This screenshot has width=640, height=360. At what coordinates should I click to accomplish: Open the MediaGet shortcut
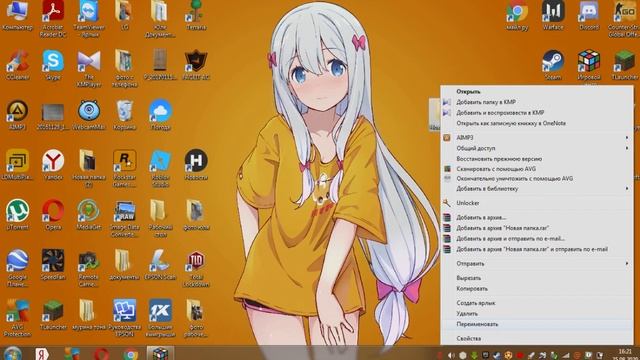[89, 215]
